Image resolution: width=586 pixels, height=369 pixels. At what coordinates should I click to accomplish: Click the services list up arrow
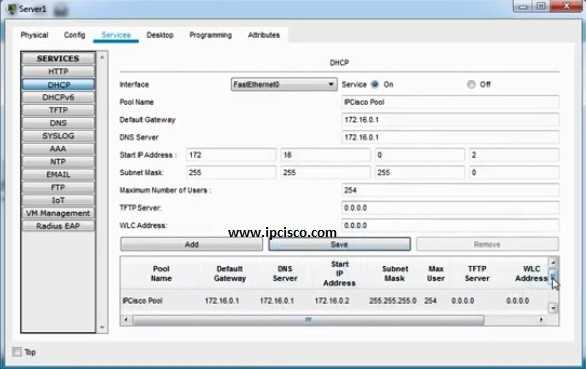(102, 57)
